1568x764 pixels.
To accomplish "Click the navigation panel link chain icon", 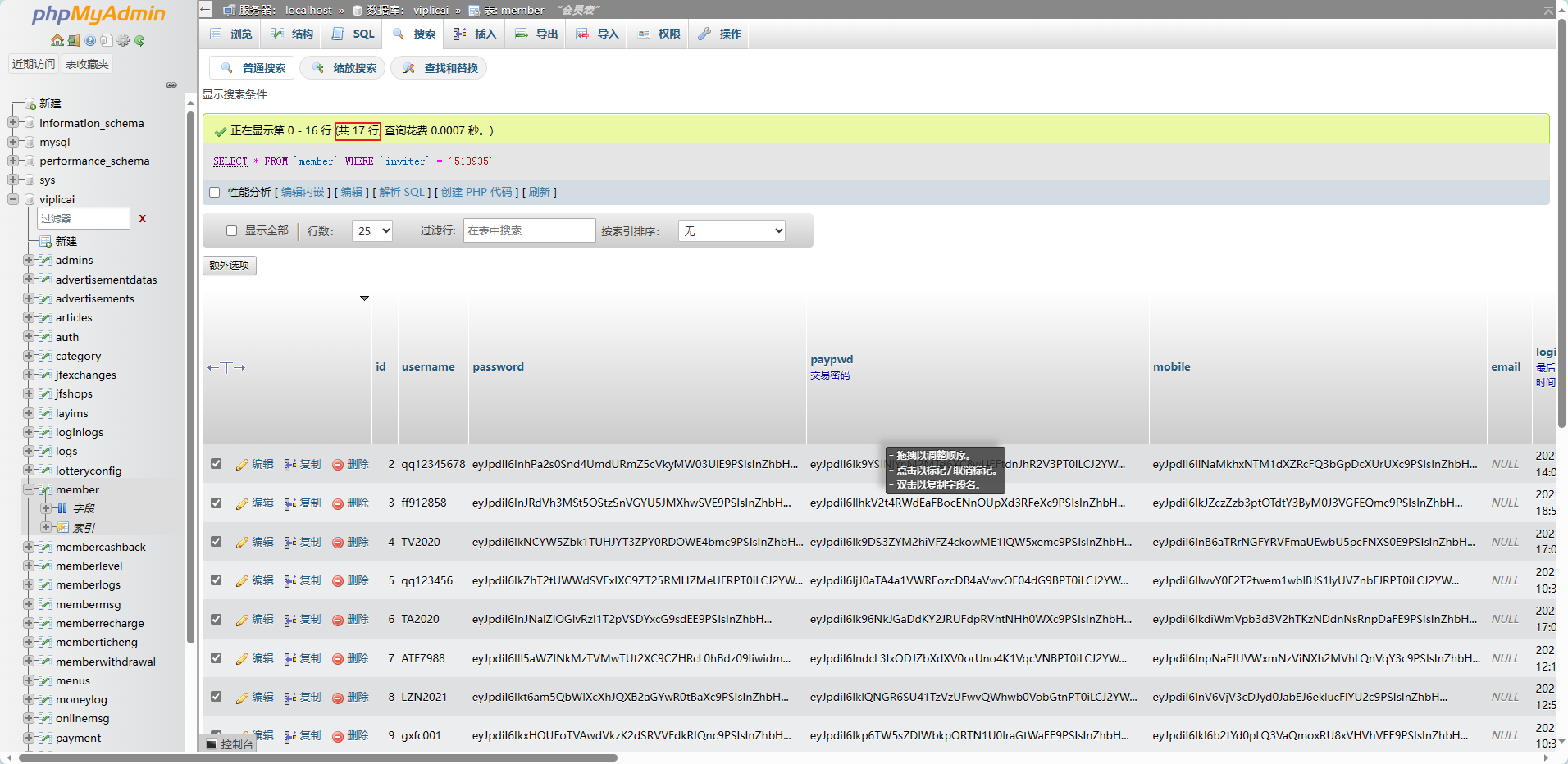I will tap(171, 84).
